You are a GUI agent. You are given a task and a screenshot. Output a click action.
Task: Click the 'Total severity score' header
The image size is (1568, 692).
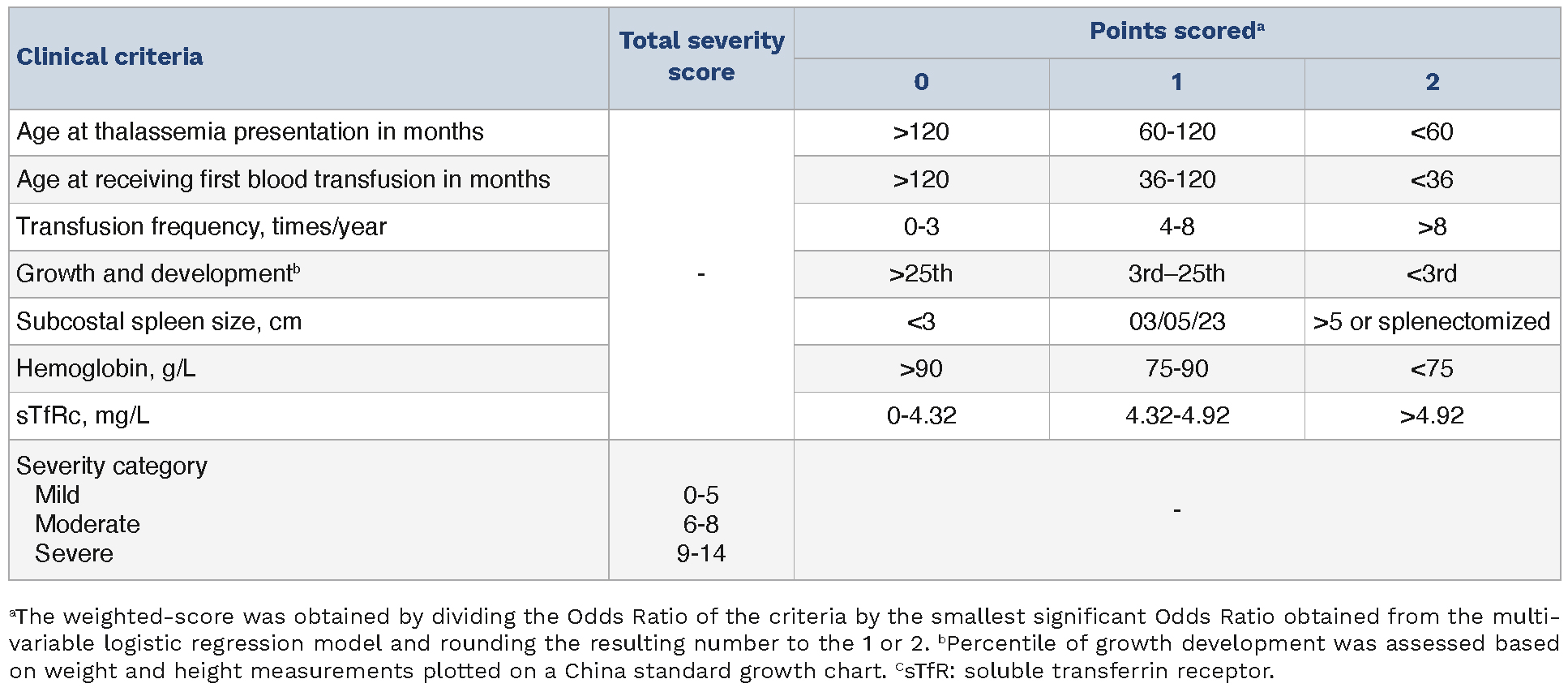coord(701,57)
